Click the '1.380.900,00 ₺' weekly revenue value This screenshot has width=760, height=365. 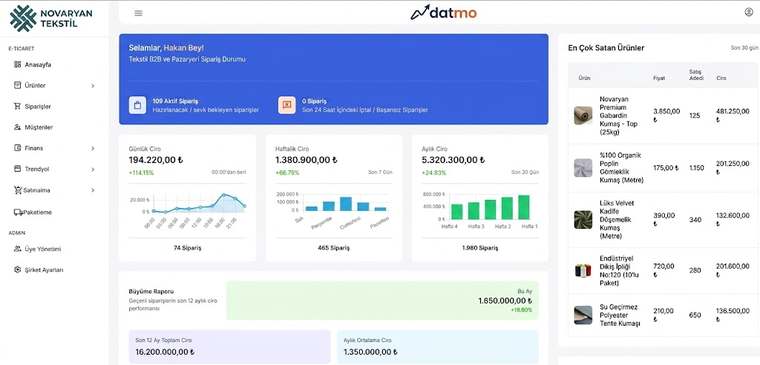tap(306, 159)
